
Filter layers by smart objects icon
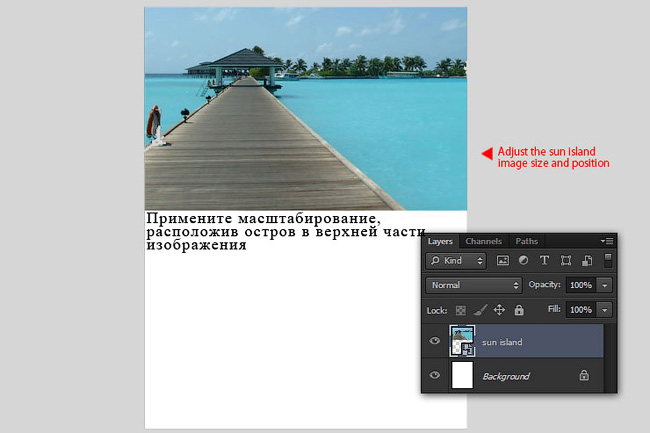[587, 260]
